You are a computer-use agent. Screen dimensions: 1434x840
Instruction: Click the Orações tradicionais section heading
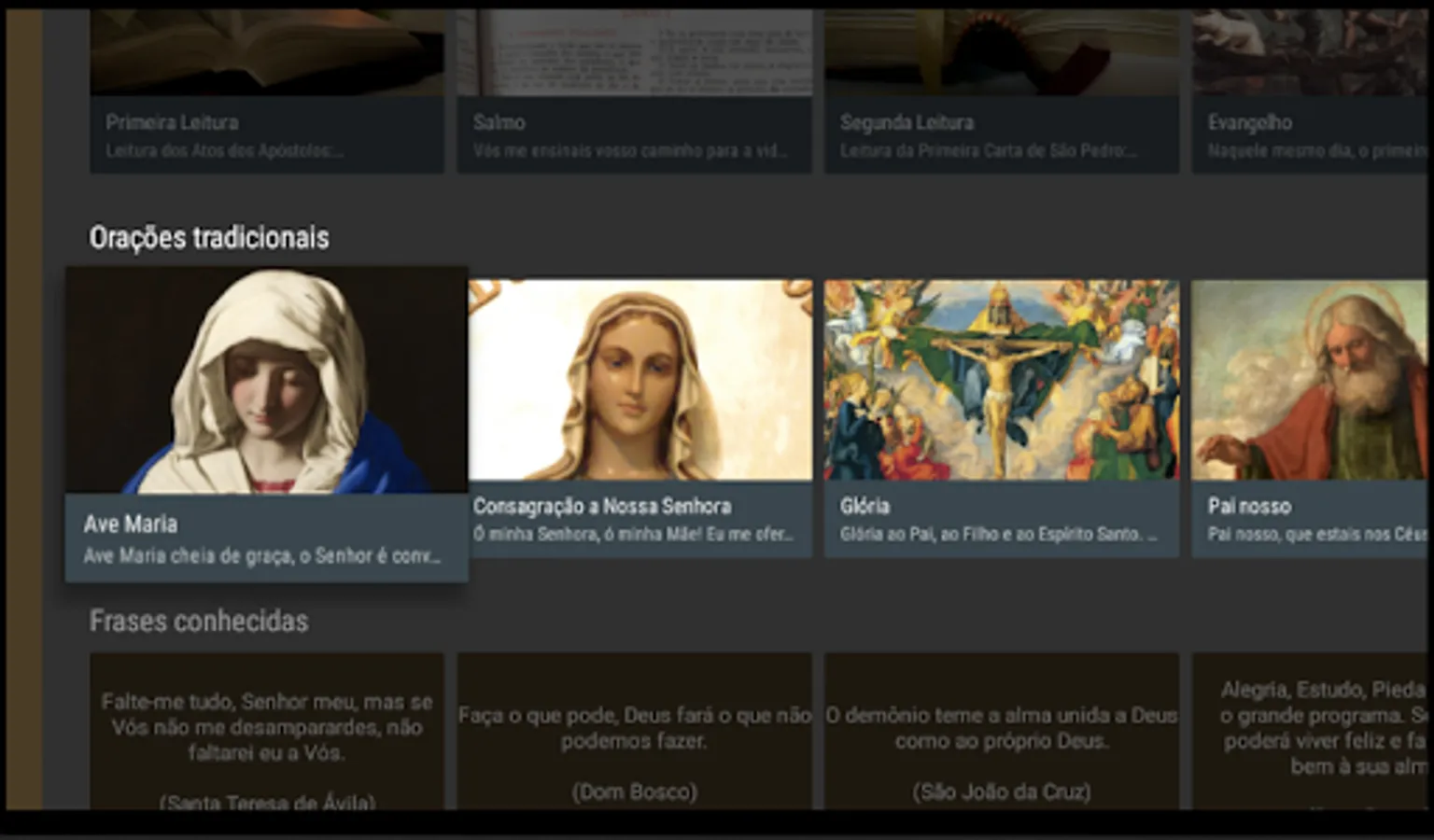209,238
